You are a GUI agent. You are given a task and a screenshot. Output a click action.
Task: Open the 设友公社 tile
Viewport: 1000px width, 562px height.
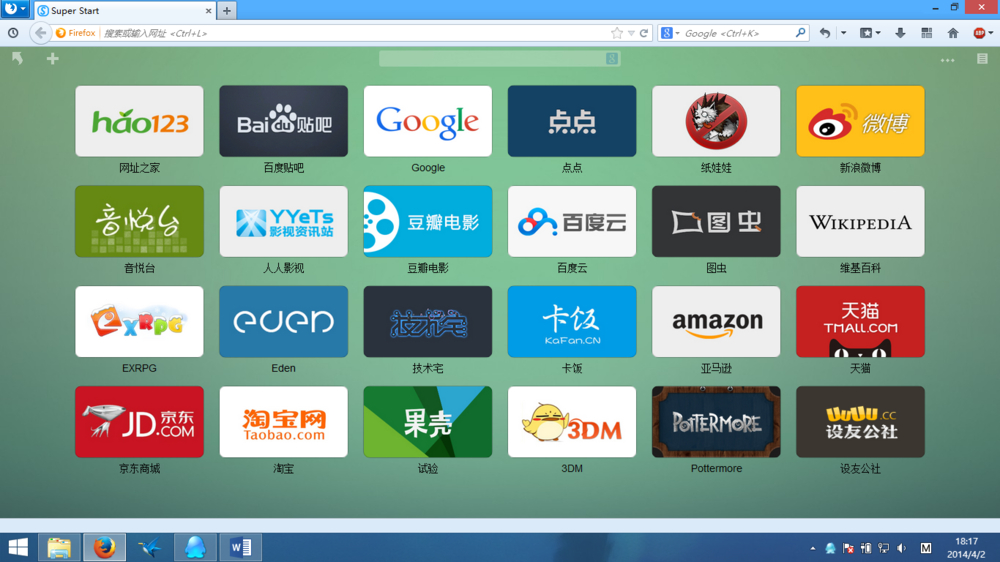(x=860, y=422)
